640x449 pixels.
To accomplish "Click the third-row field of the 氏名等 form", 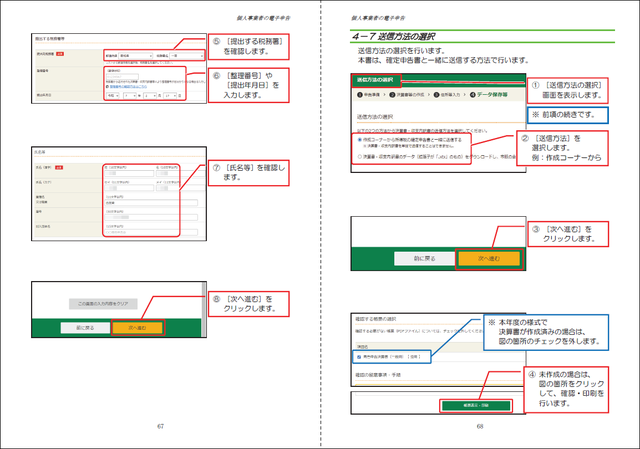I will 151,203.
